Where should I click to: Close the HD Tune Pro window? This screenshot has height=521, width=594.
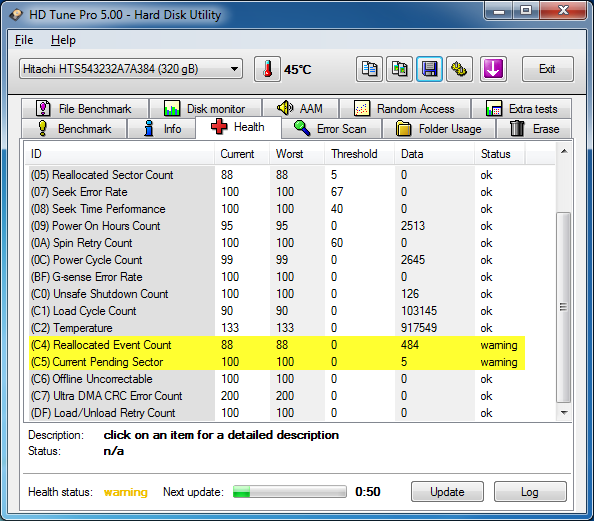[563, 11]
